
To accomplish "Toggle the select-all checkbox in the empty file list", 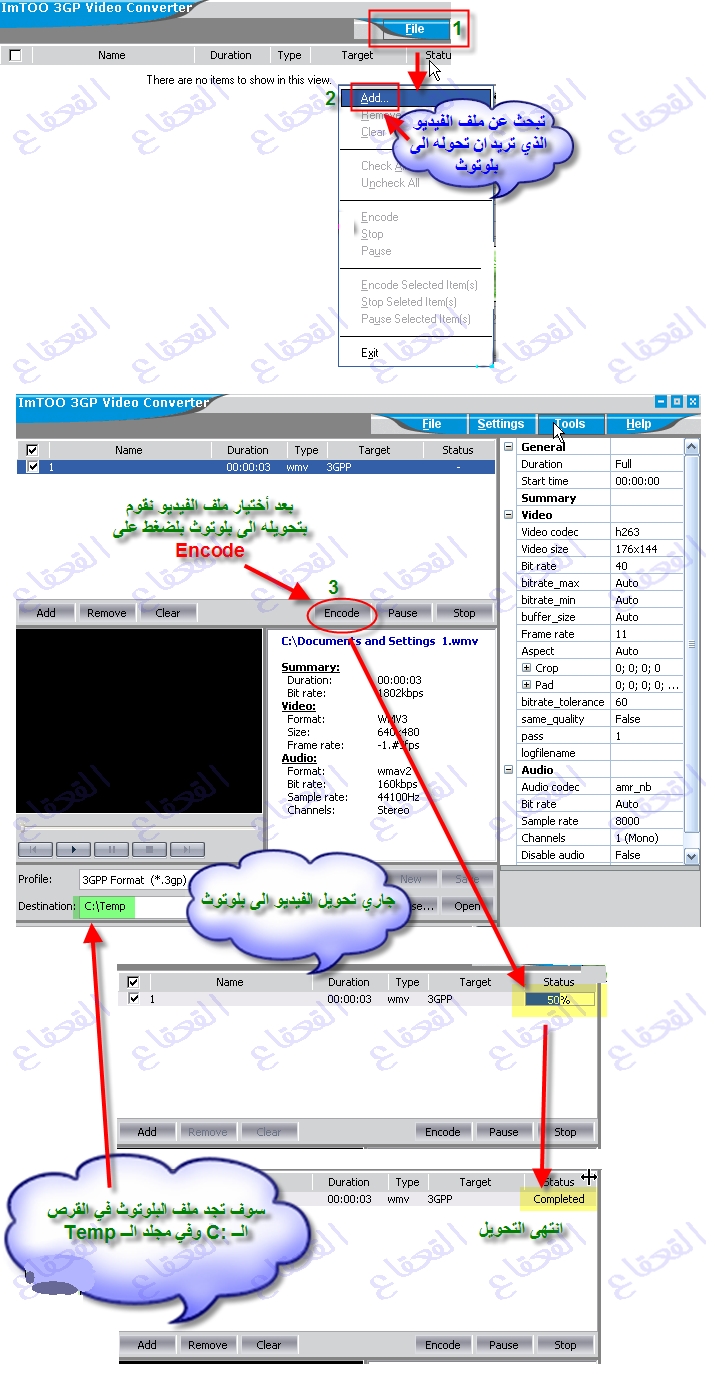I will pyautogui.click(x=15, y=56).
